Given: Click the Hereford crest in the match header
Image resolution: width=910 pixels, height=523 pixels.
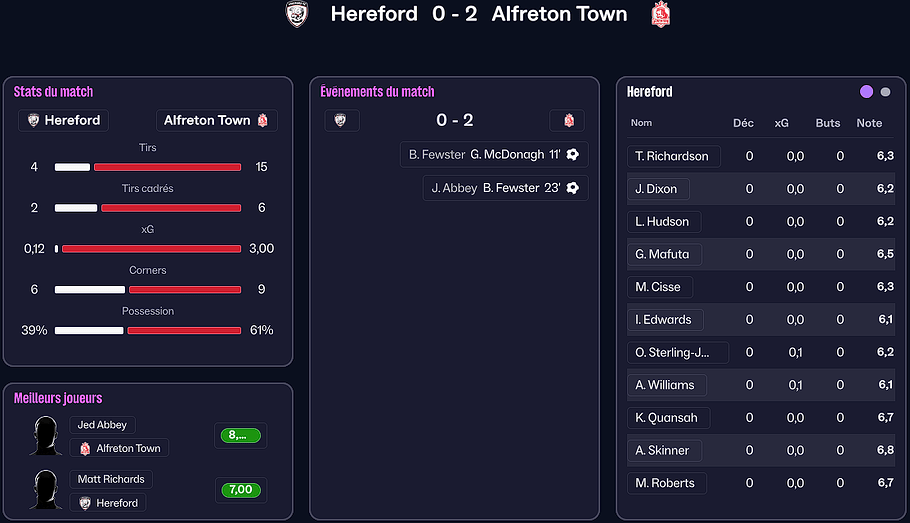Looking at the screenshot, I should 295,14.
